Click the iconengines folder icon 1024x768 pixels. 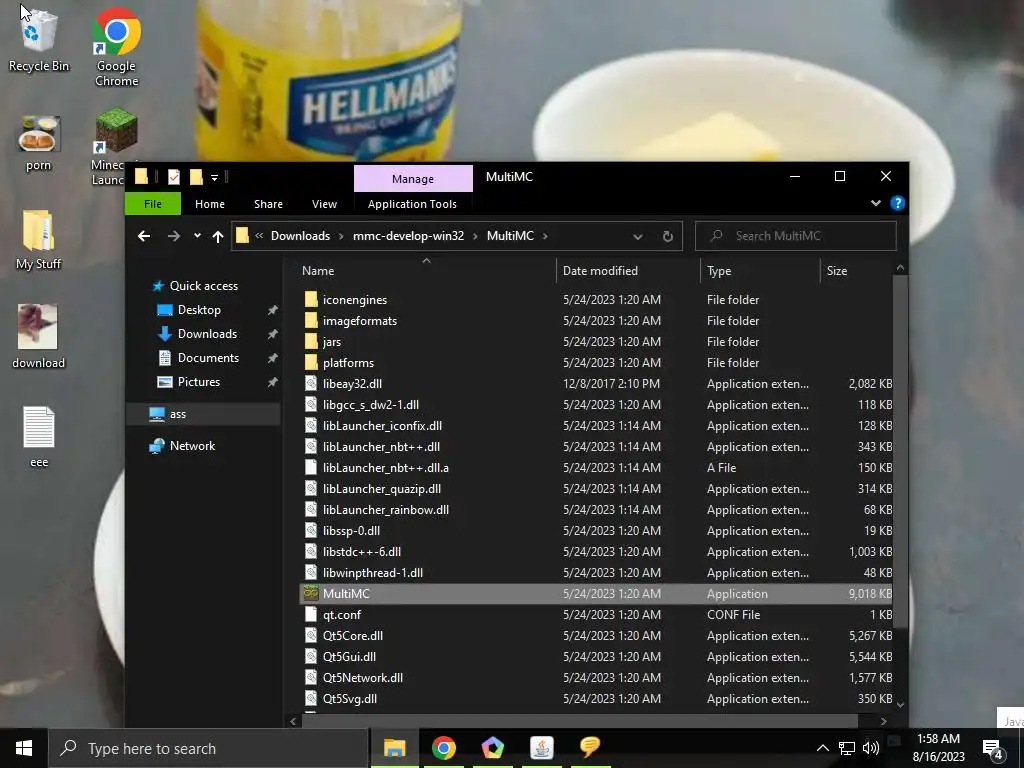(x=311, y=300)
